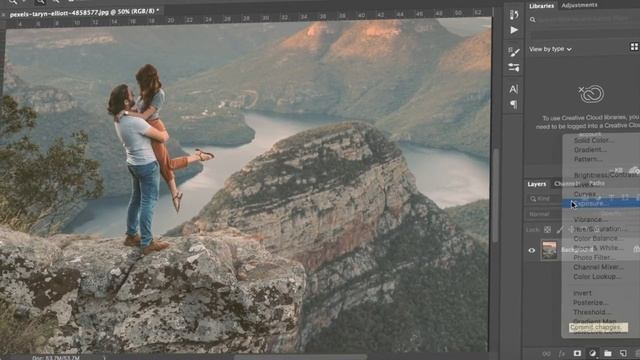Viewport: 640px width, 360px height.
Task: Switch to the Libraries tab
Action: (x=541, y=6)
